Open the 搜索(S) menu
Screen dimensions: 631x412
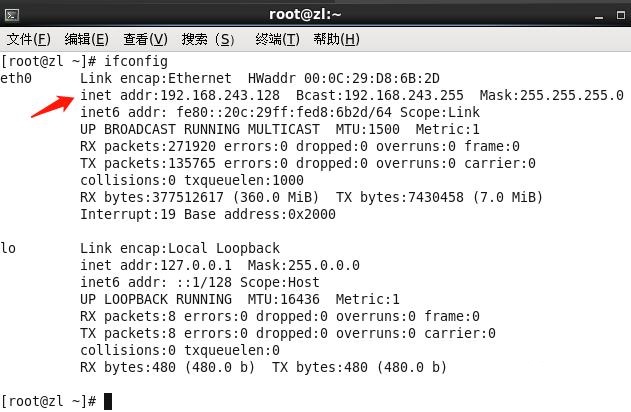coord(208,39)
